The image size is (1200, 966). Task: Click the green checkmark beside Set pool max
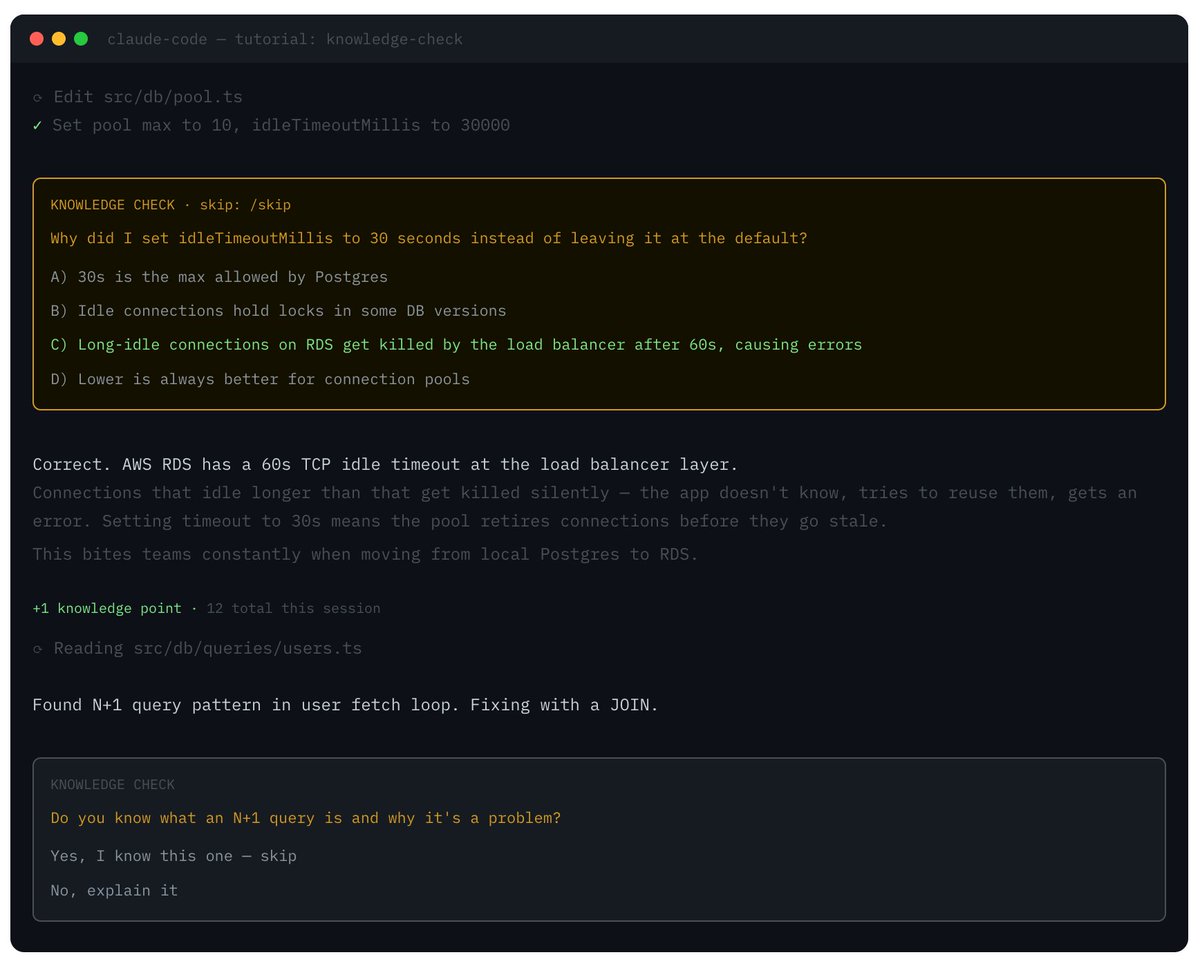point(37,126)
